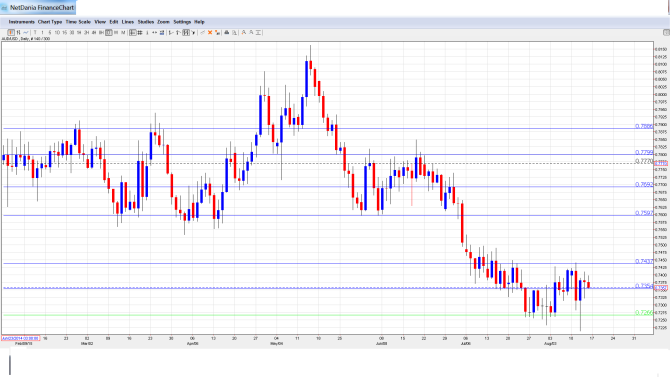The height and width of the screenshot is (377, 670).
Task: Click the orange-dot list icon beside the X
Action: [217, 32]
